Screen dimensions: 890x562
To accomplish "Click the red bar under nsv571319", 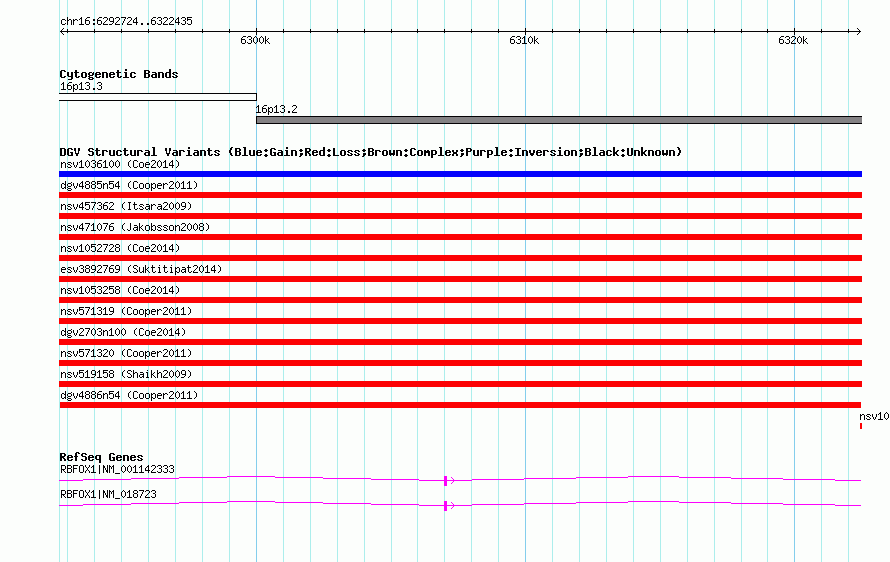I will 460,321.
